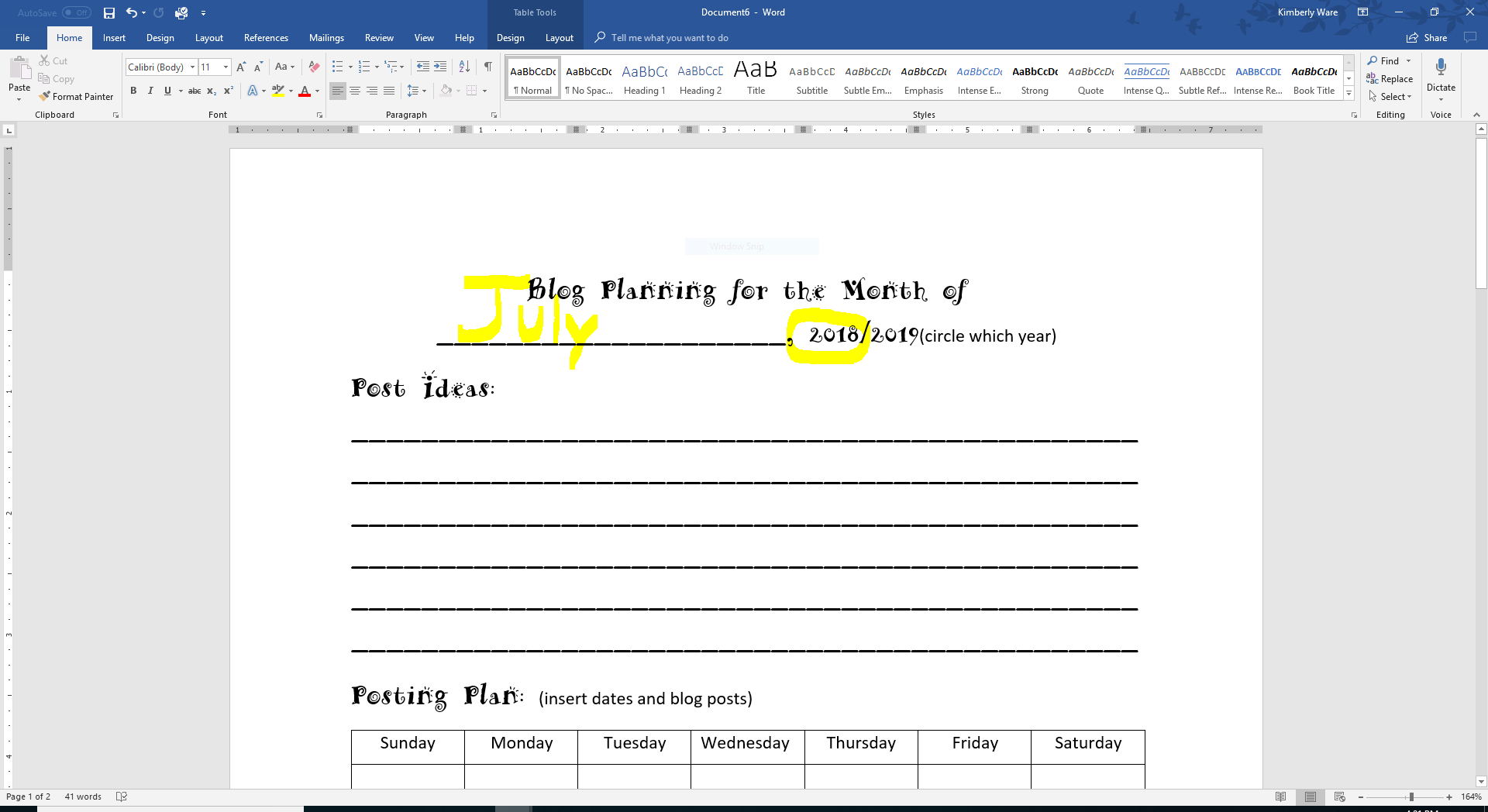Toggle italic formatting
1488x812 pixels.
(150, 91)
